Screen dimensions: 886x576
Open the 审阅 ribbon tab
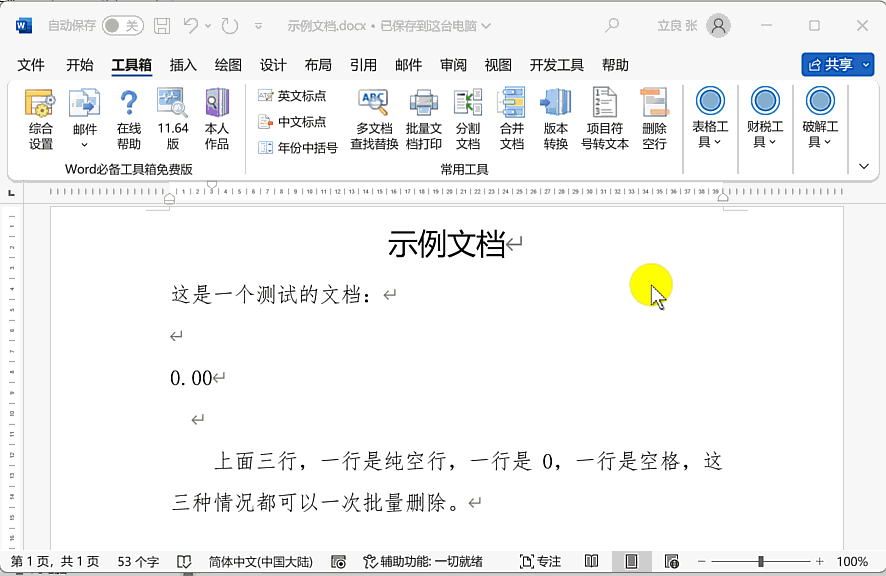click(453, 65)
